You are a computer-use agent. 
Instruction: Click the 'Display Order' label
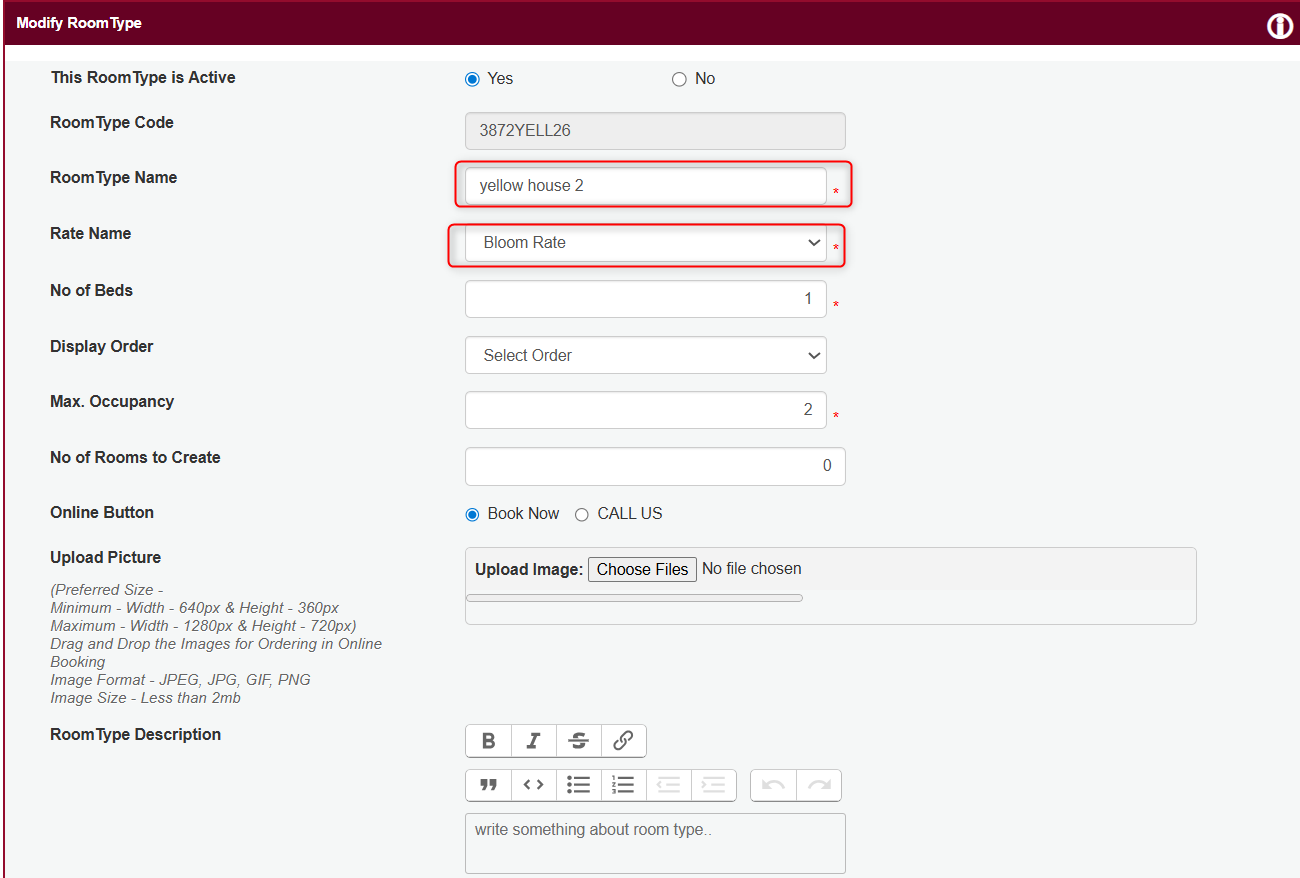tap(102, 347)
